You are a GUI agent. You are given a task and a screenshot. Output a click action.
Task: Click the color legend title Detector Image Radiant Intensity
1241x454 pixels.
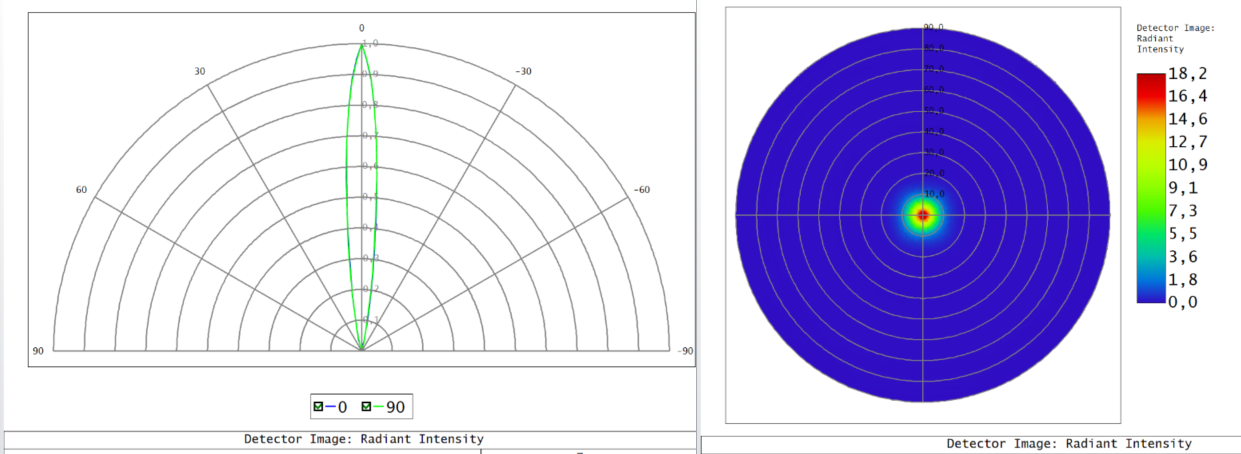point(1176,38)
